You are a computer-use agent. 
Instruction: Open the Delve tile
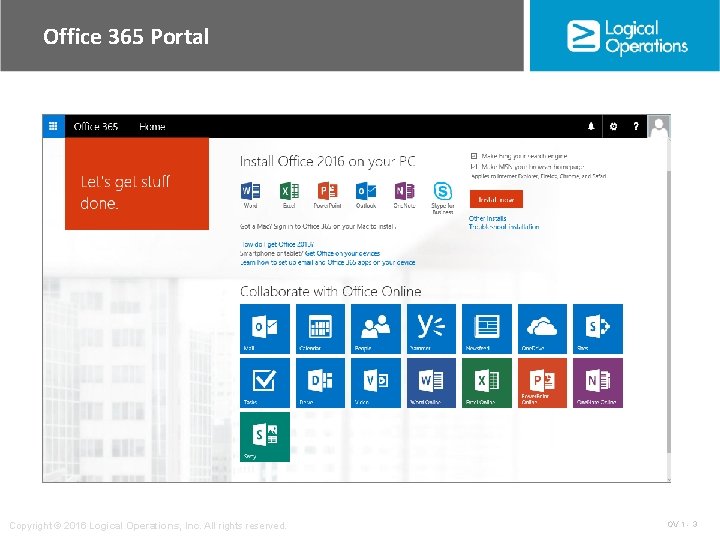pos(320,383)
